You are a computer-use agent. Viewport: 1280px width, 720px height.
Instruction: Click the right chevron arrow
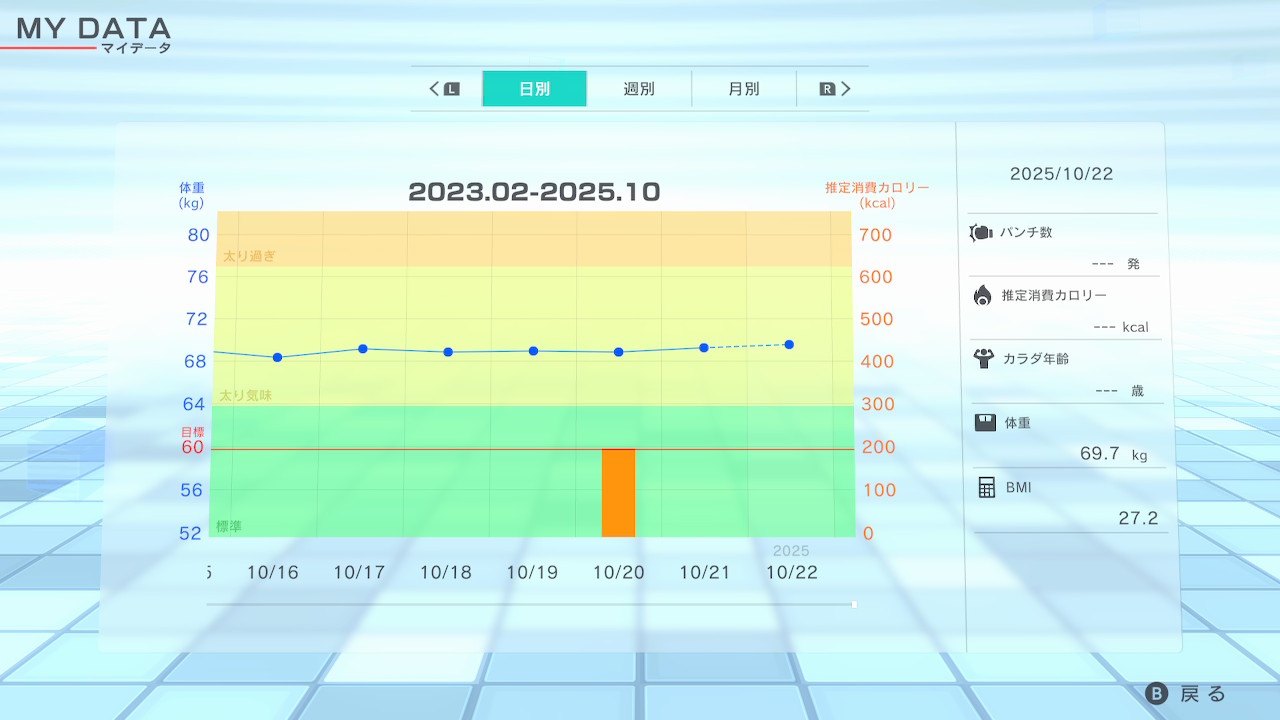pos(845,89)
